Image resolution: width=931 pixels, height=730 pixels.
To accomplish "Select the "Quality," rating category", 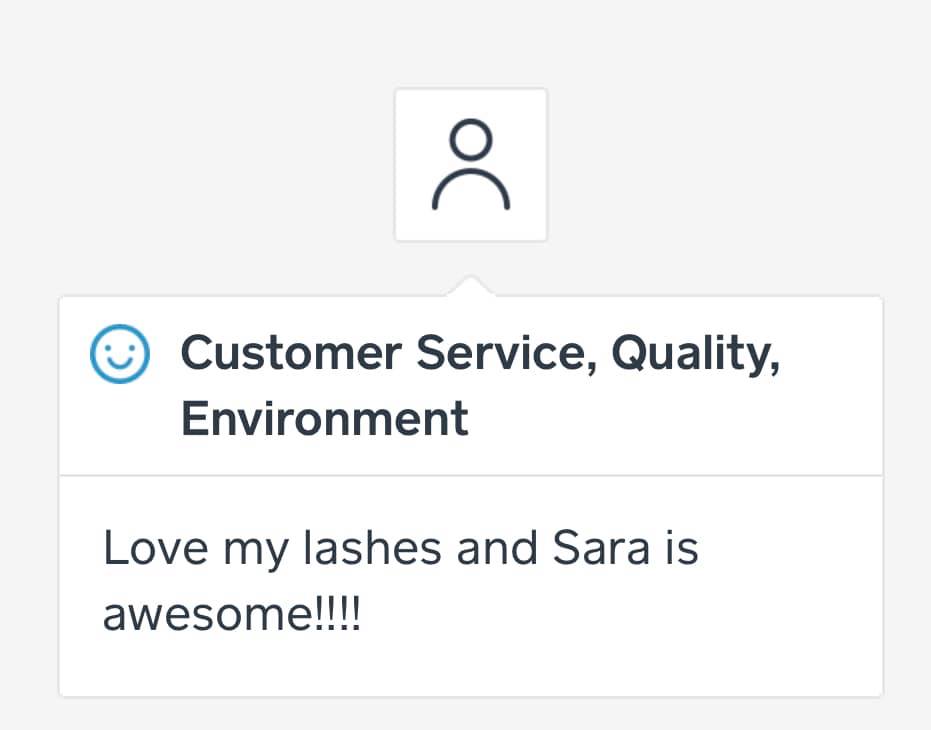I will [695, 354].
